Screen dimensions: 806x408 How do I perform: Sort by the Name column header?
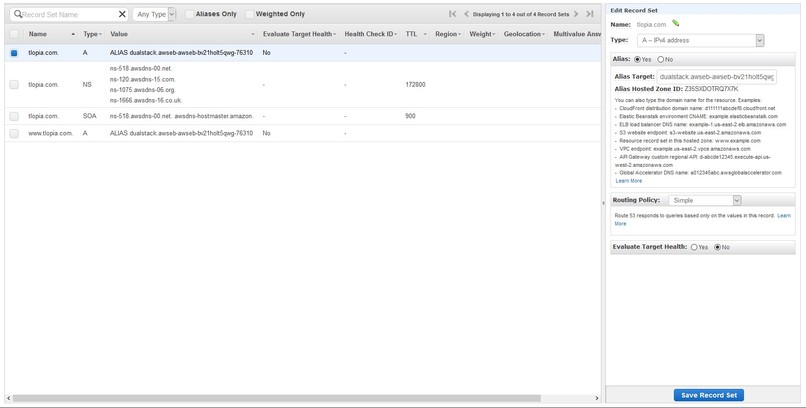(x=38, y=34)
